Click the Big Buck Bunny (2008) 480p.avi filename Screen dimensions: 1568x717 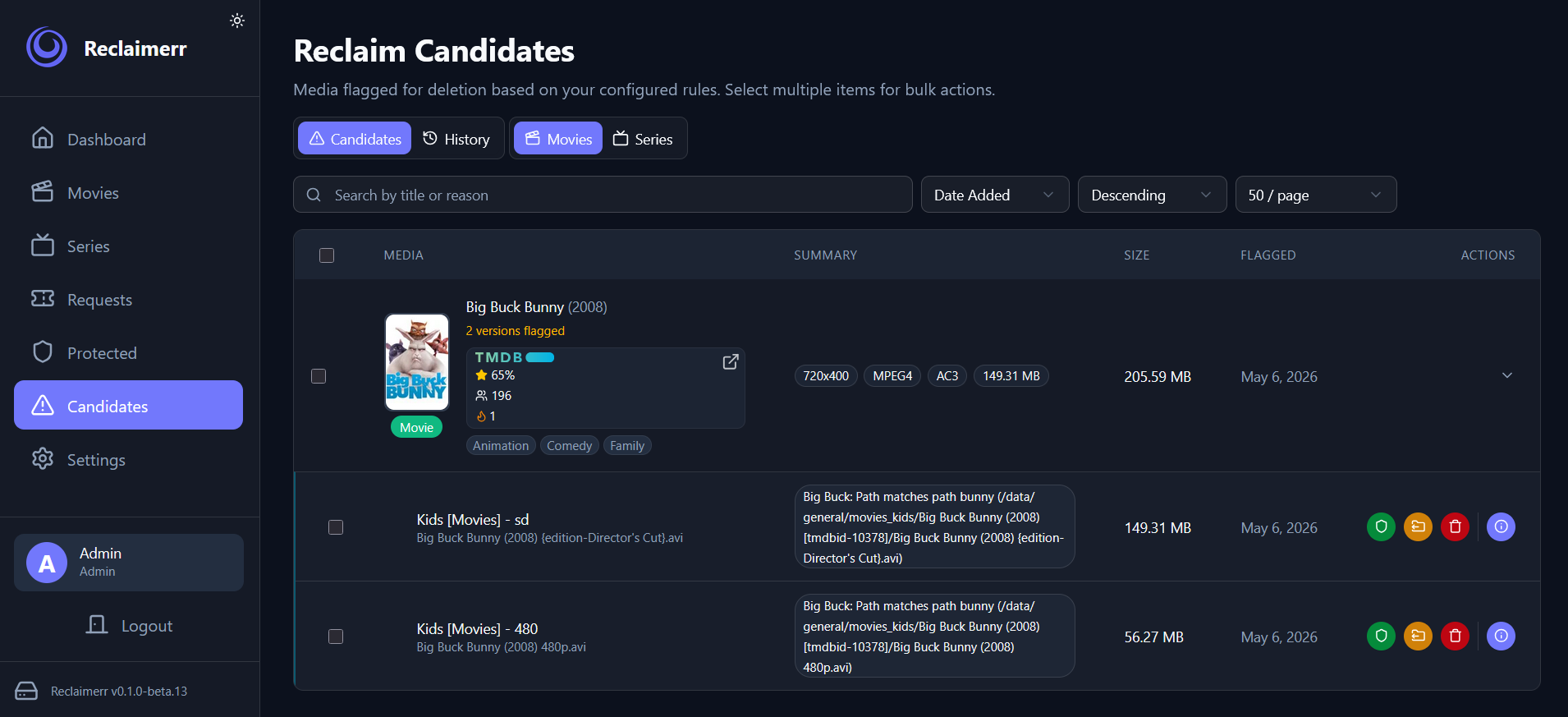point(502,647)
